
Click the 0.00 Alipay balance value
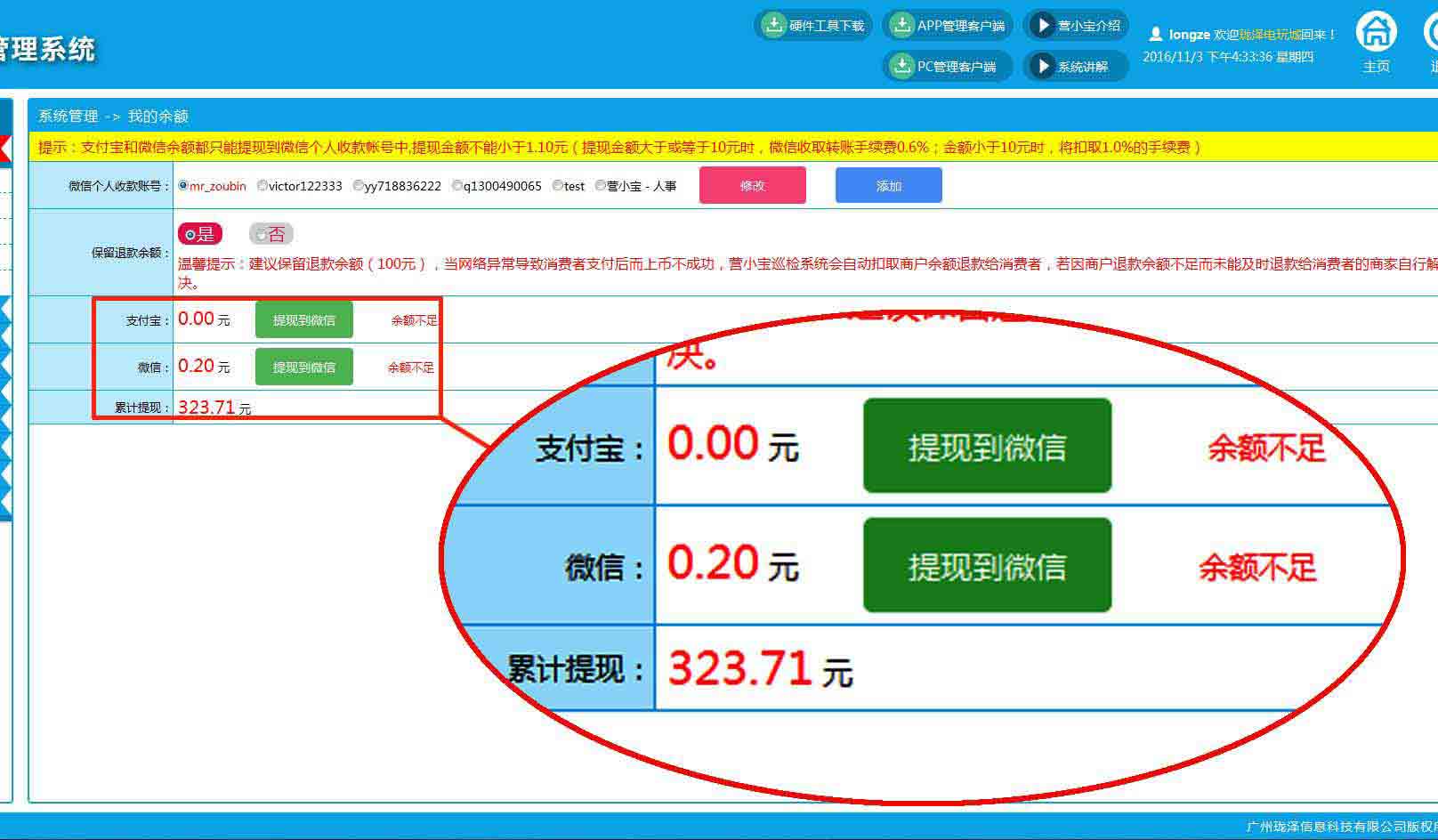click(x=196, y=319)
